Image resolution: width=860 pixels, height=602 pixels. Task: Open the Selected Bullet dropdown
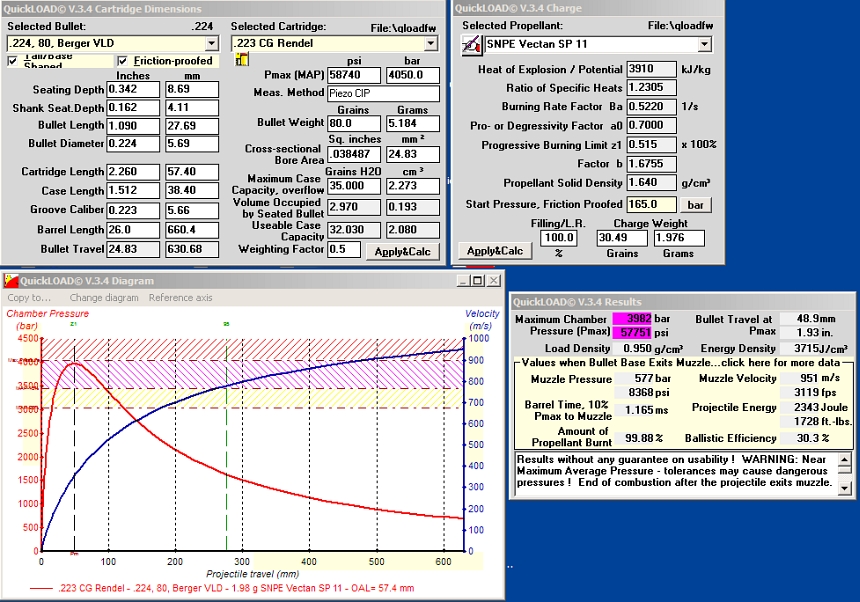coord(212,43)
